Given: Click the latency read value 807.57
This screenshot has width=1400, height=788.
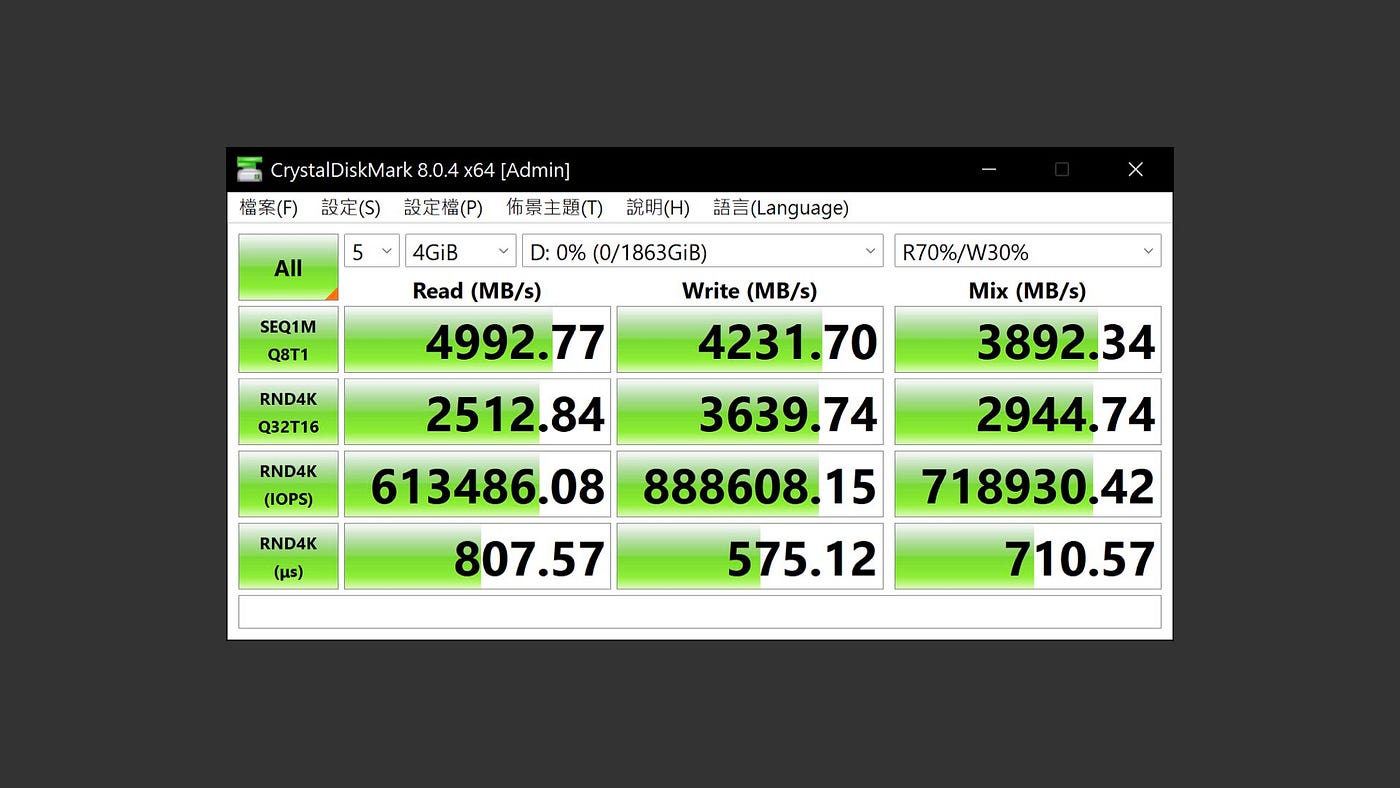Looking at the screenshot, I should point(477,557).
